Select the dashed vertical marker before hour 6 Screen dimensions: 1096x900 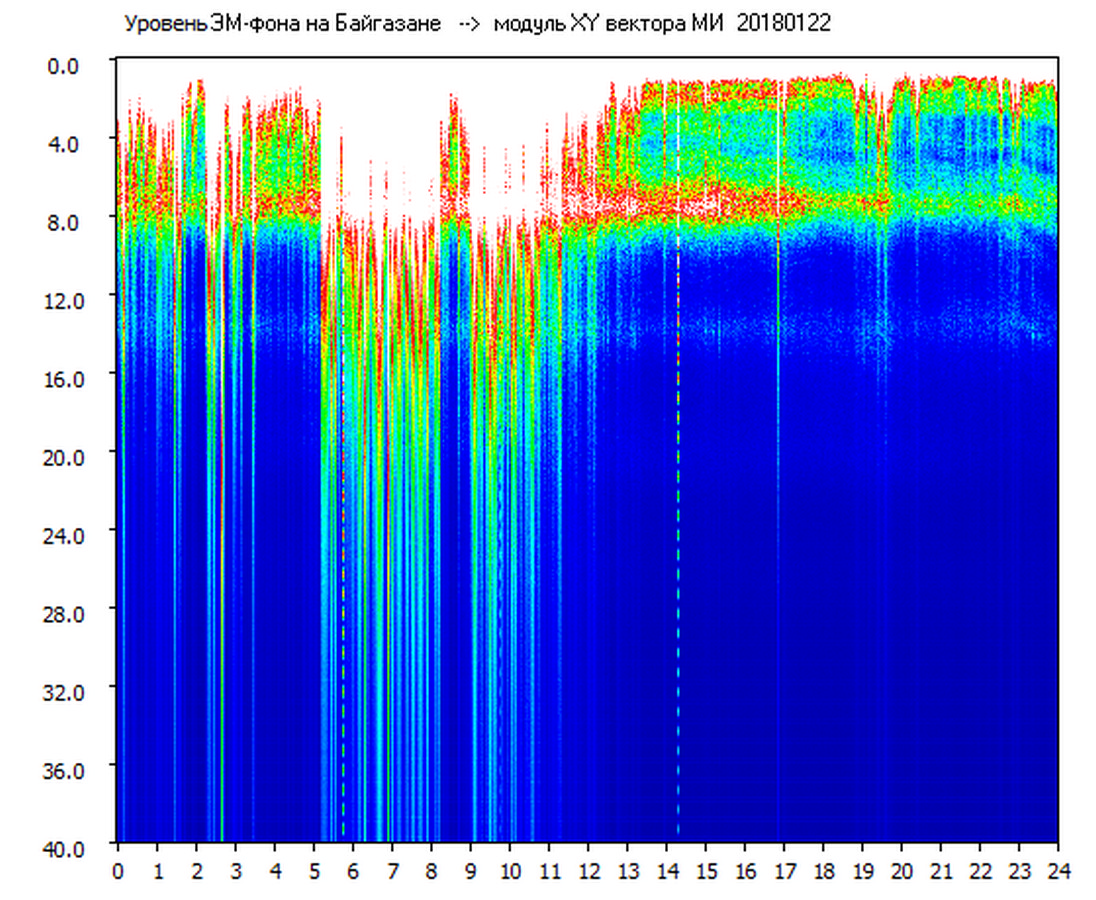pyautogui.click(x=343, y=600)
